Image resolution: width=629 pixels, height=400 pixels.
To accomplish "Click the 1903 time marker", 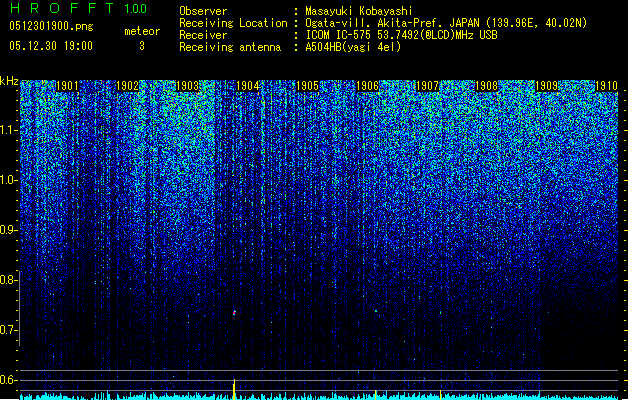I will pos(187,86).
